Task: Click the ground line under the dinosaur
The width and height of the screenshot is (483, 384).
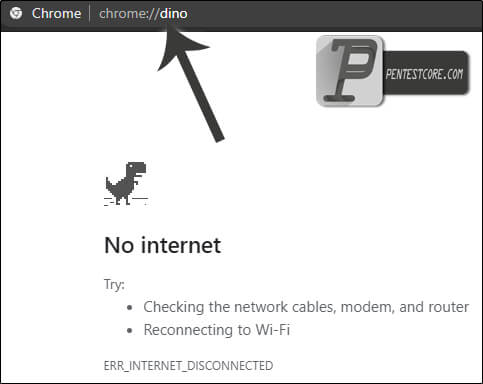Action: [x=126, y=199]
